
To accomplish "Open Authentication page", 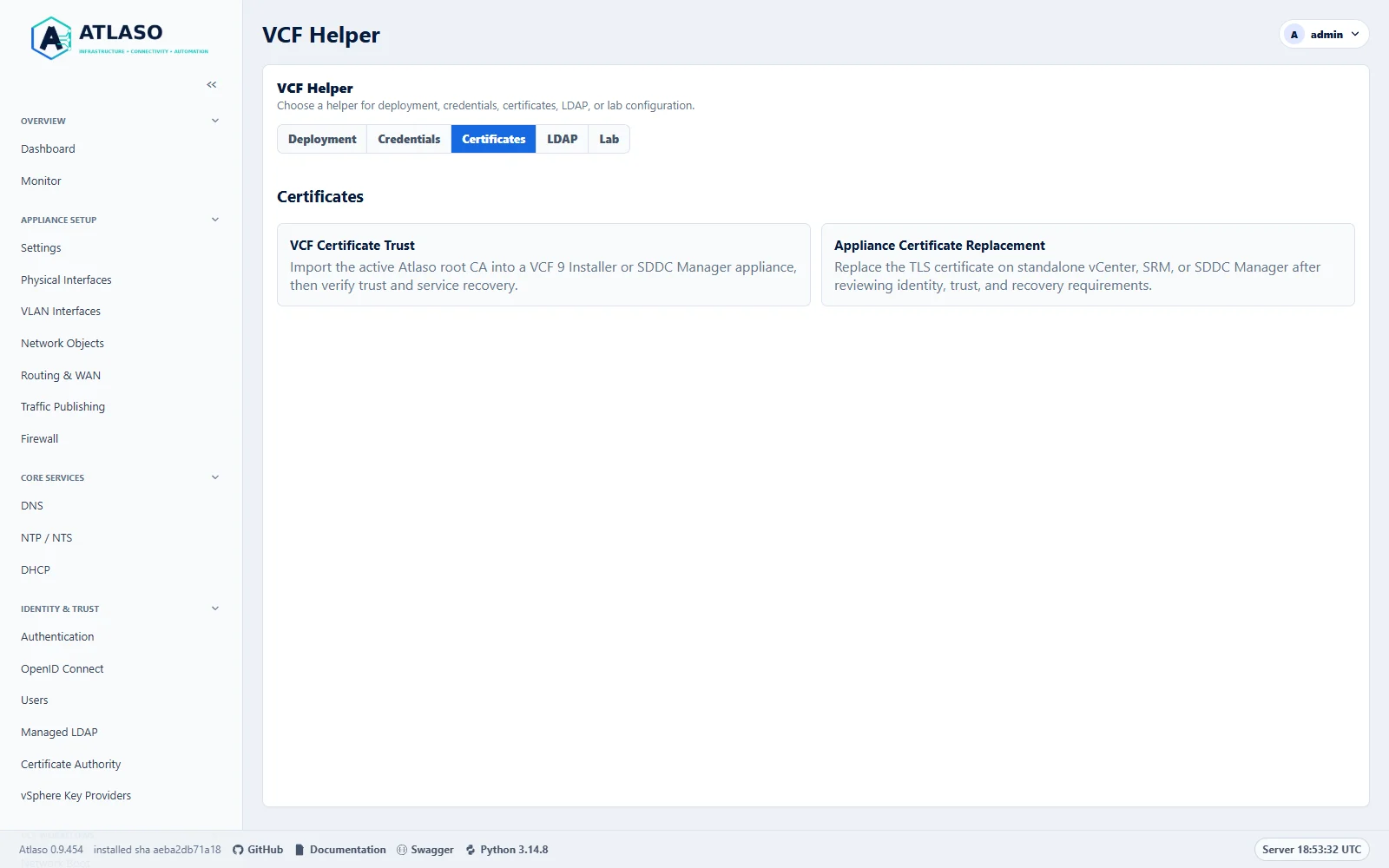I will (x=57, y=637).
